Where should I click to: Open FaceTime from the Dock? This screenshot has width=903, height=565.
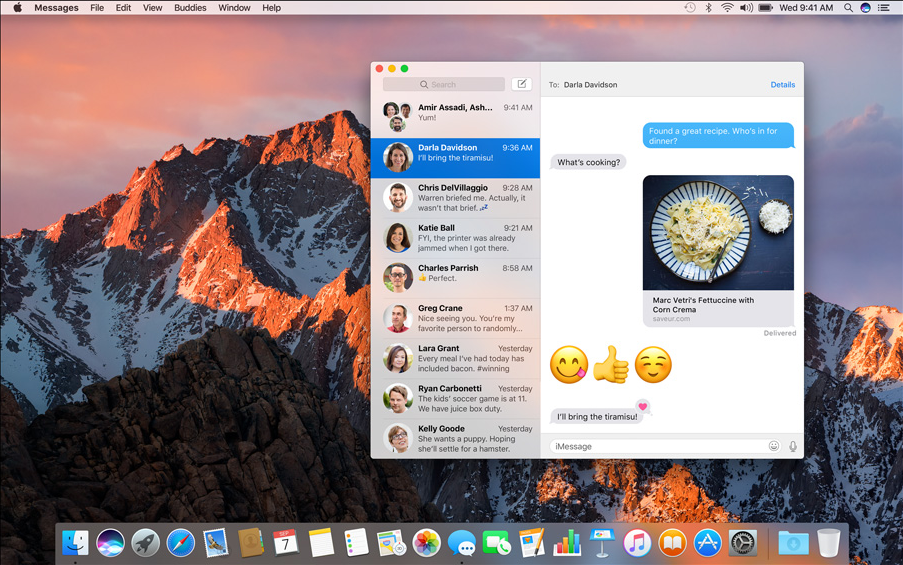click(x=496, y=542)
